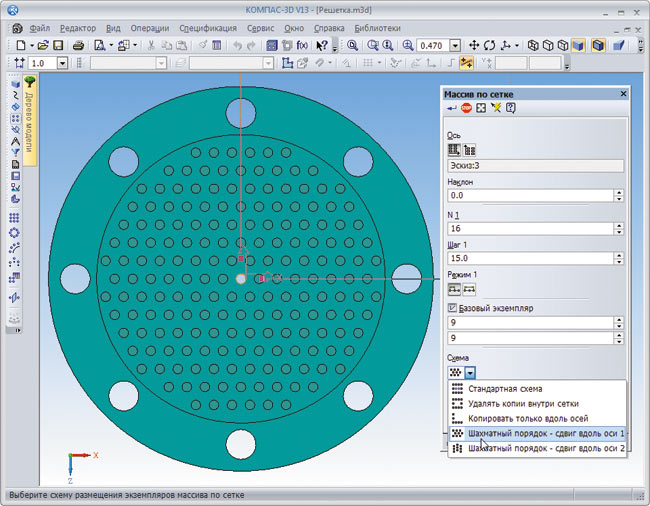Click the Save icon in toolbar
This screenshot has width=650, height=506.
[58, 46]
